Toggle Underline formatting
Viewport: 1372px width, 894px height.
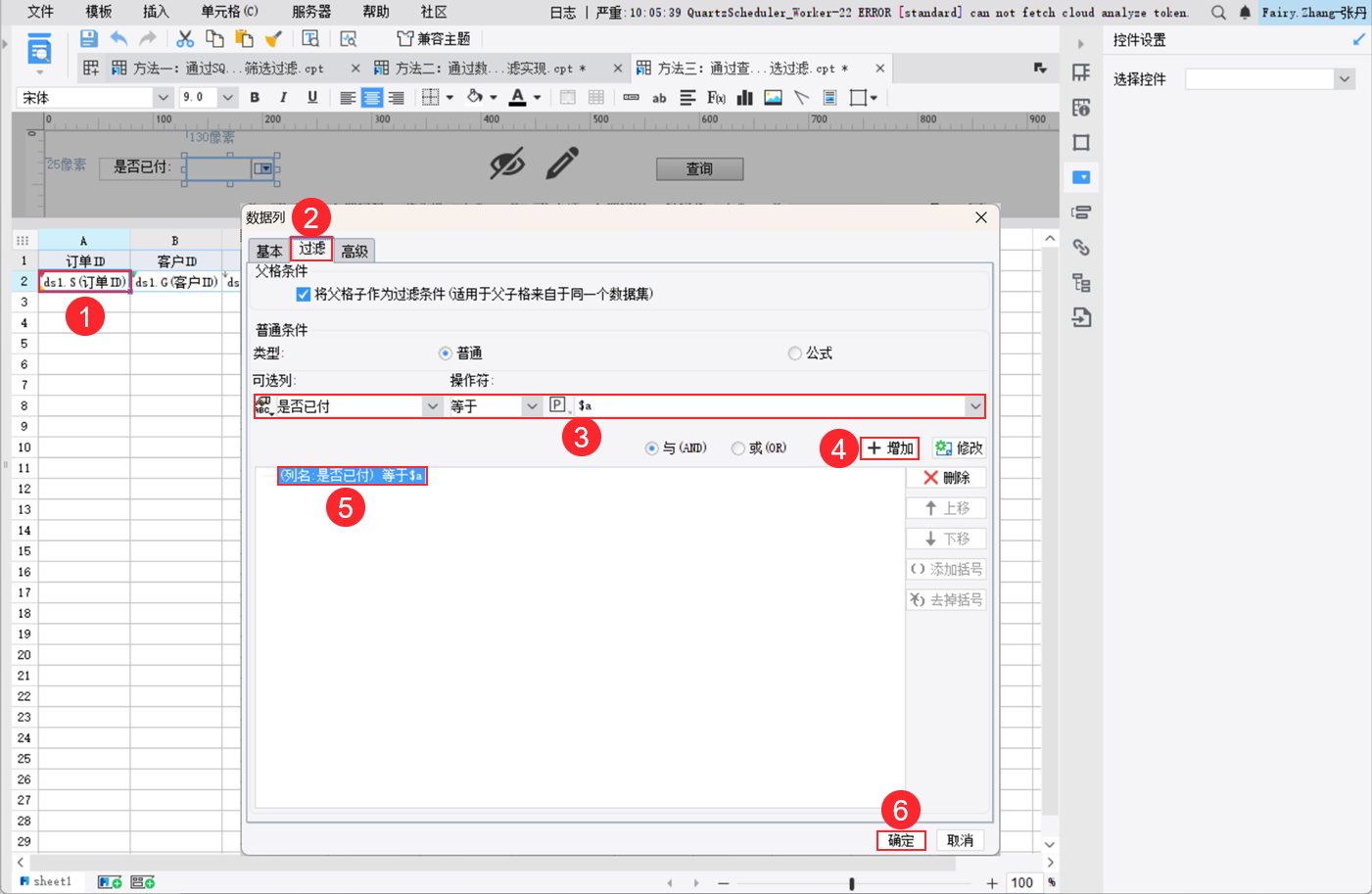[312, 97]
